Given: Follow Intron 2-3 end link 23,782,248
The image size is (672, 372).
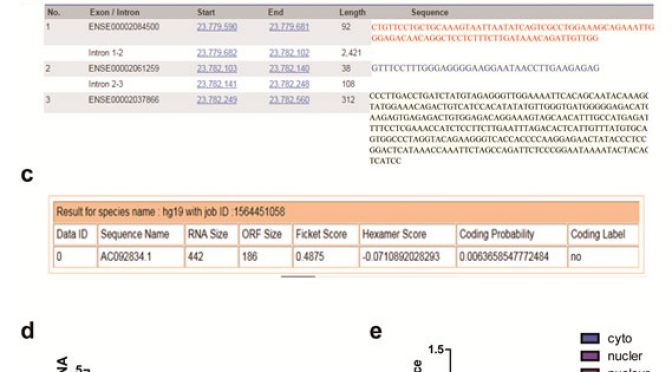Looking at the screenshot, I should (289, 84).
